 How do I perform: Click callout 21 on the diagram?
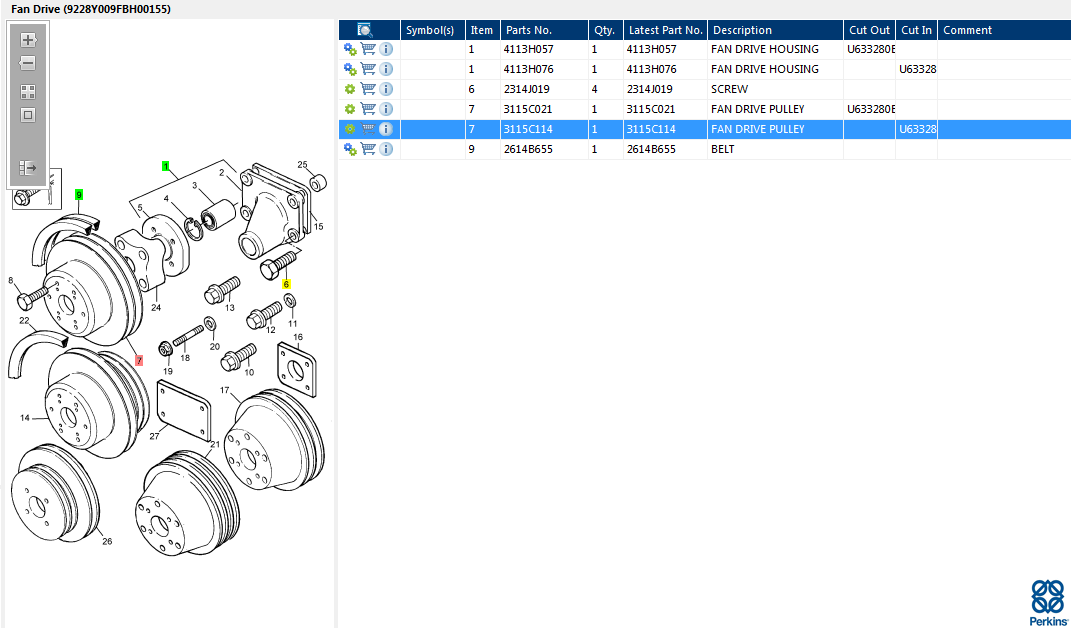click(215, 444)
